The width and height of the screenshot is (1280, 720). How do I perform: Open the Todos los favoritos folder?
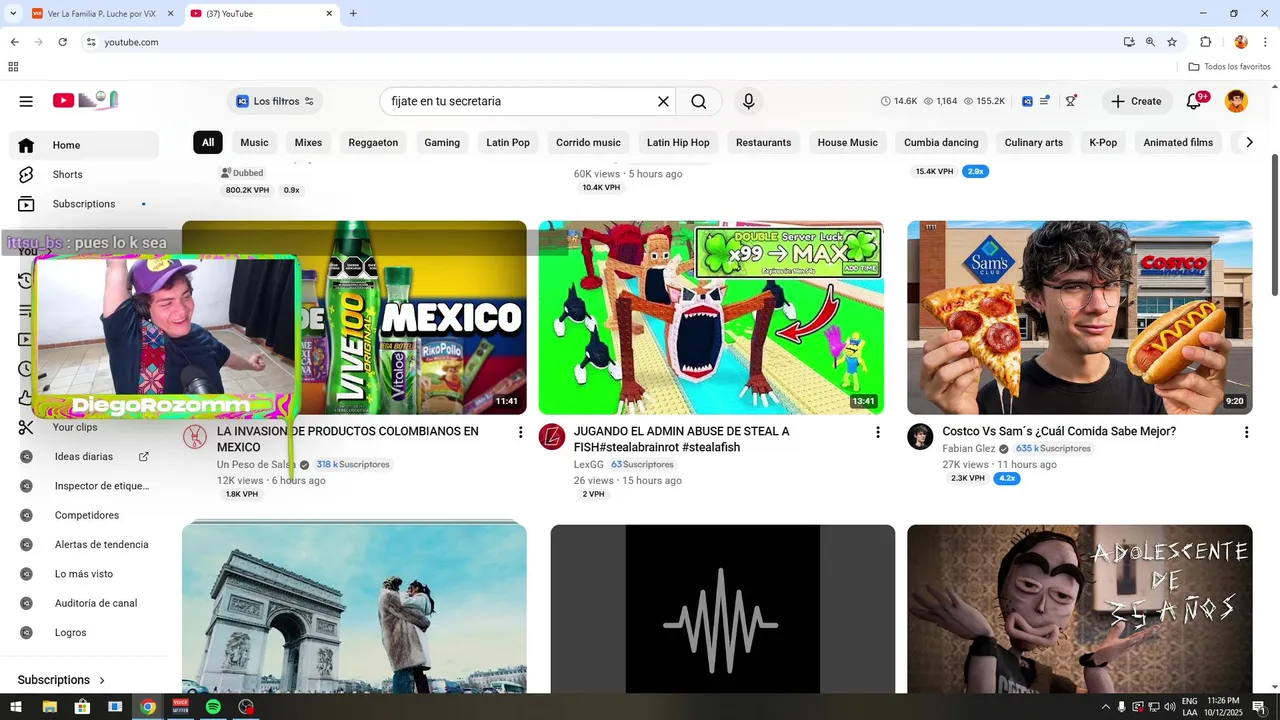click(x=1230, y=67)
